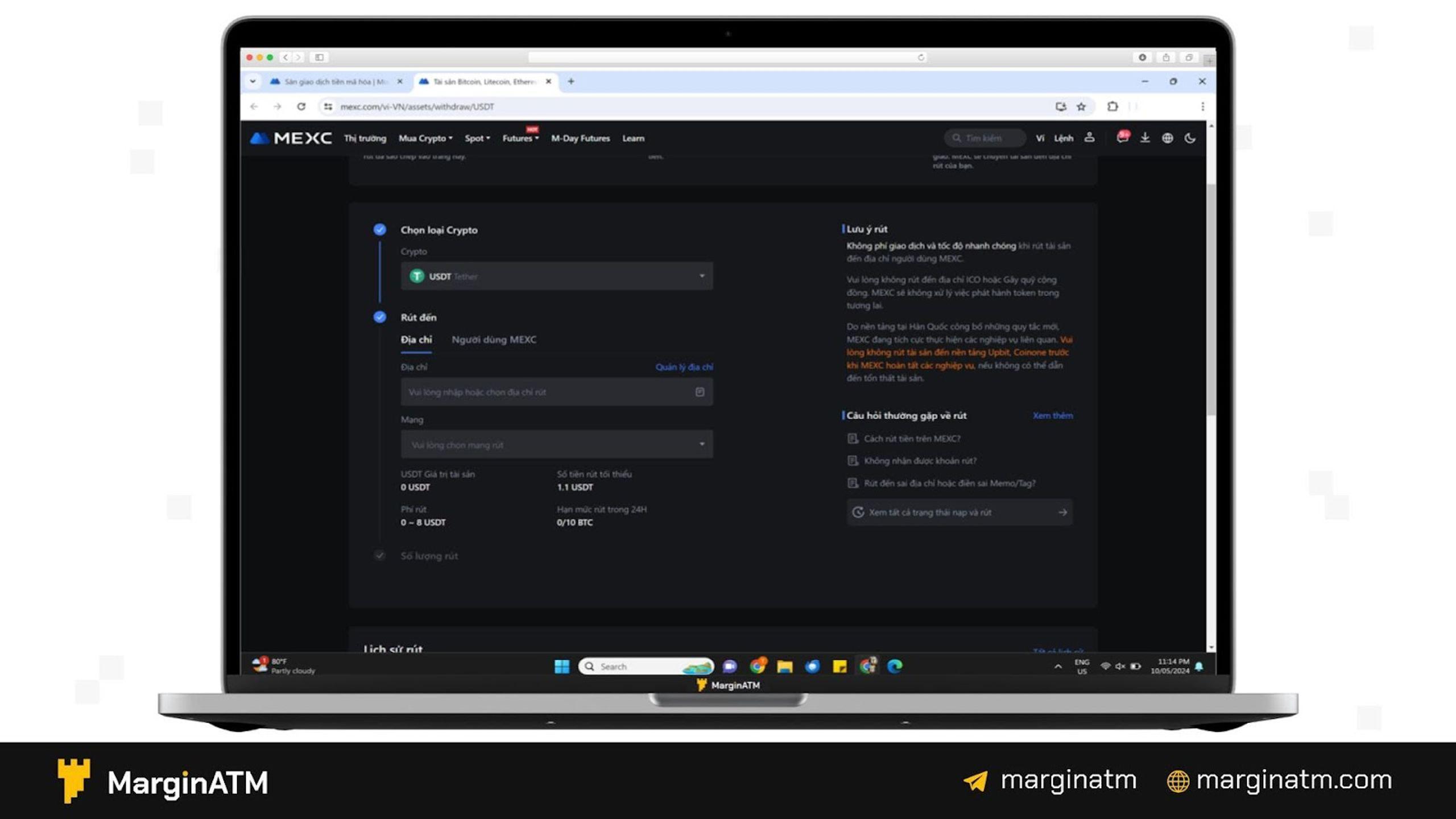This screenshot has height=819, width=1456.
Task: Show hidden system tray icons chevron
Action: 1058,667
